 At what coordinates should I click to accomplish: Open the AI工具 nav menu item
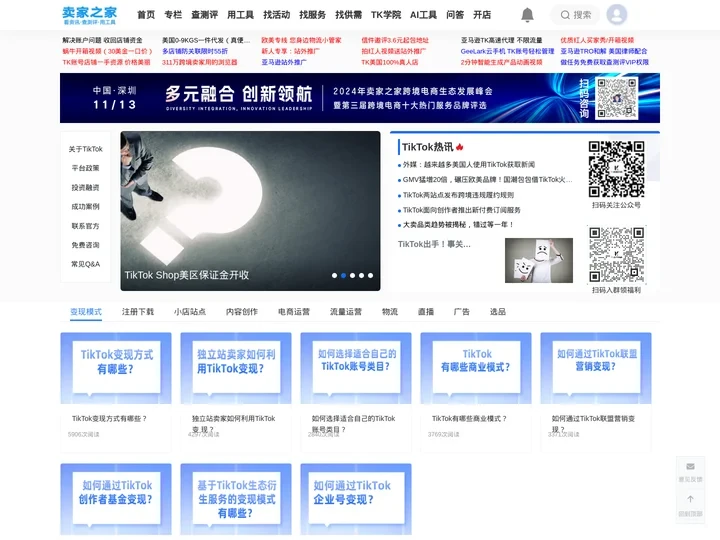click(423, 15)
